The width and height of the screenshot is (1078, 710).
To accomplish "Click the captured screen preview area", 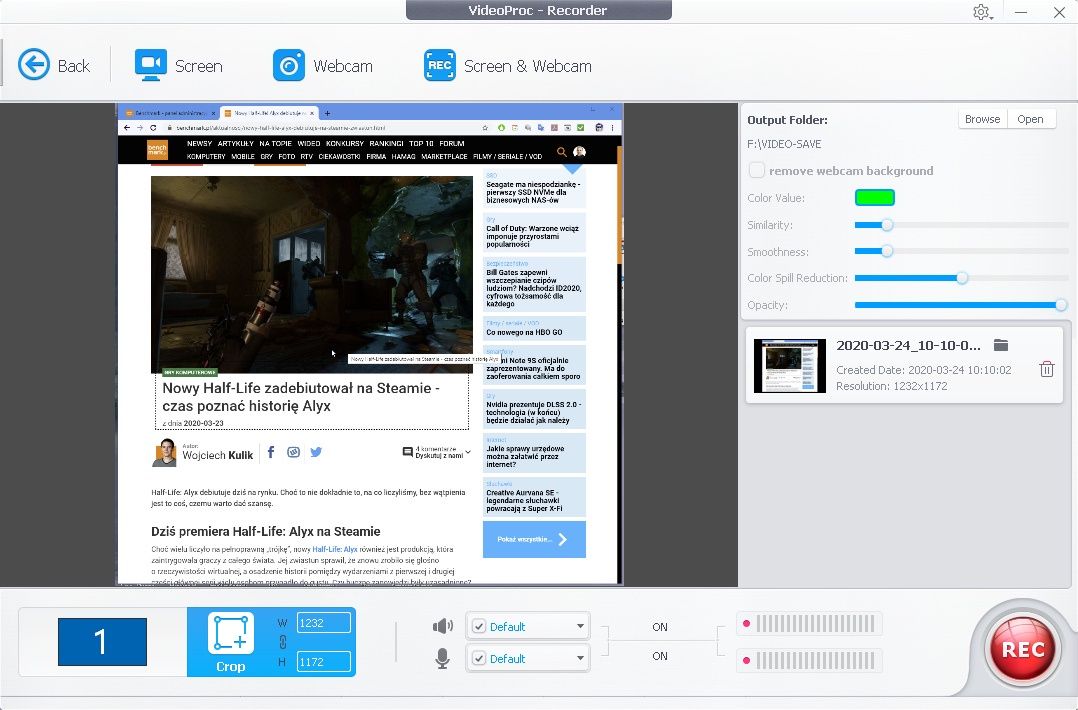I will pyautogui.click(x=370, y=344).
